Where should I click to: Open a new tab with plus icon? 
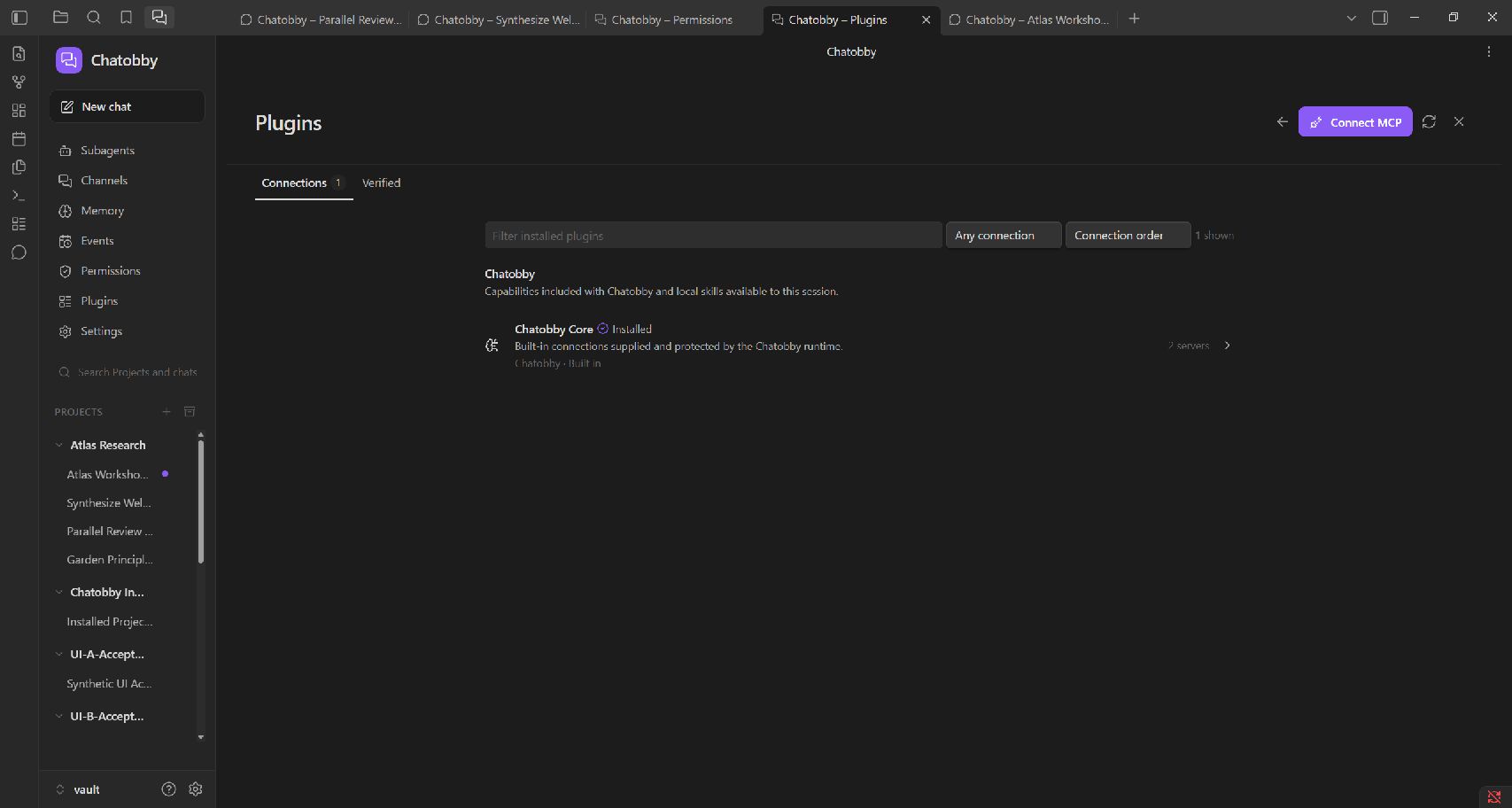(x=1135, y=19)
